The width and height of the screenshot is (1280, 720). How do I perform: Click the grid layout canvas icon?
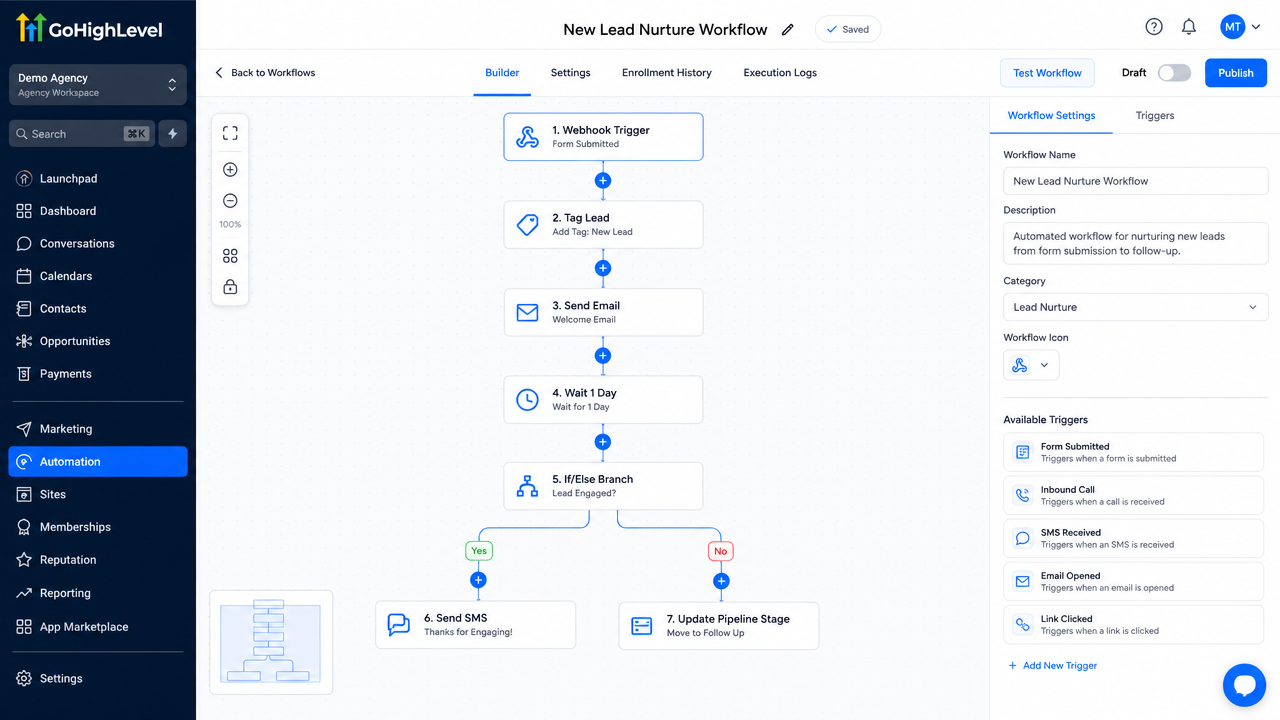[x=230, y=256]
